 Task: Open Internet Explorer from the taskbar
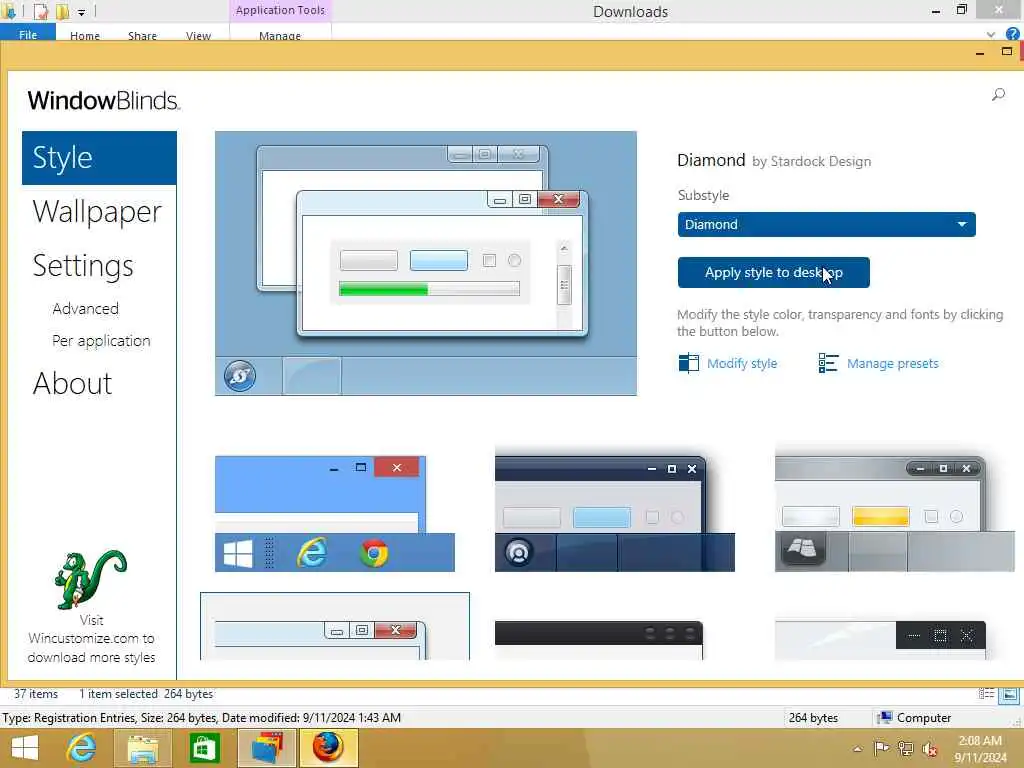pos(81,748)
